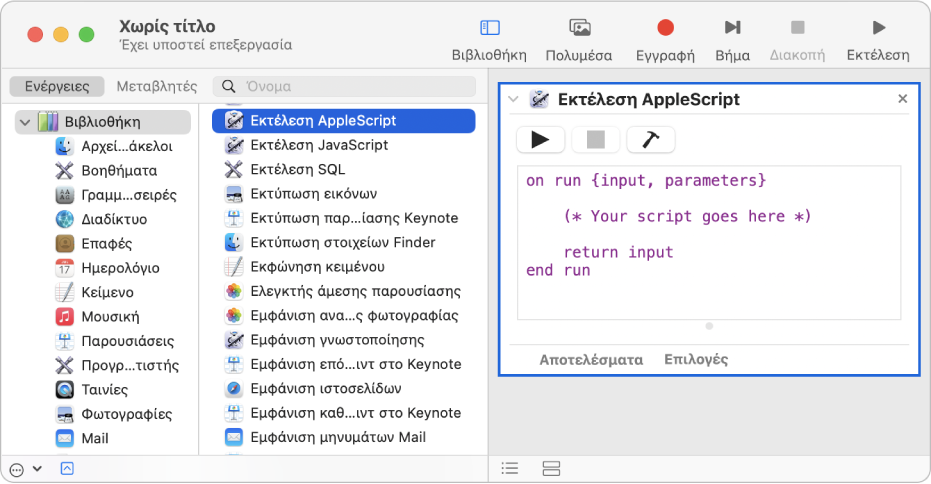
Task: Click the Βιβλιοθήκη toolbar icon
Action: pyautogui.click(x=489, y=29)
